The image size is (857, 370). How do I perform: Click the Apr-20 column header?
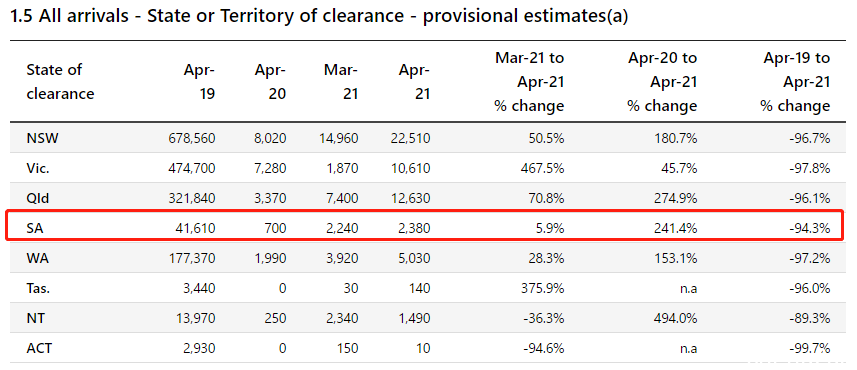coord(271,81)
